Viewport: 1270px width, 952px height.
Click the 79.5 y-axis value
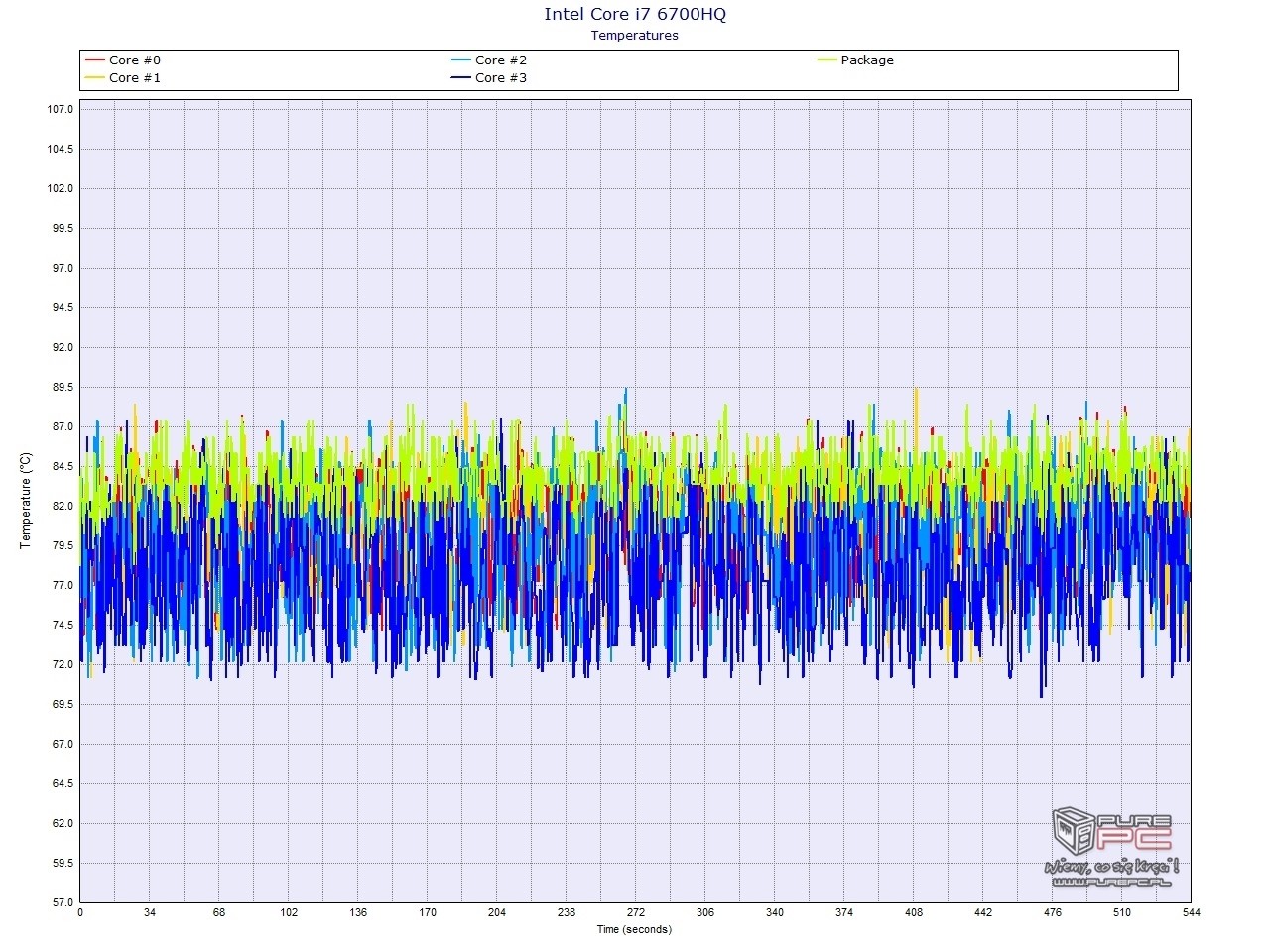[x=63, y=545]
